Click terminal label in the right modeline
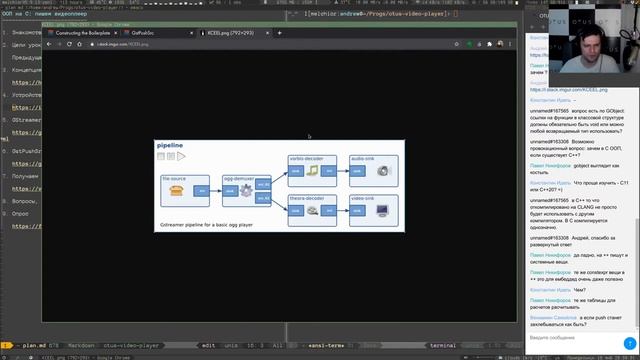The width and height of the screenshot is (640, 360). click(442, 346)
